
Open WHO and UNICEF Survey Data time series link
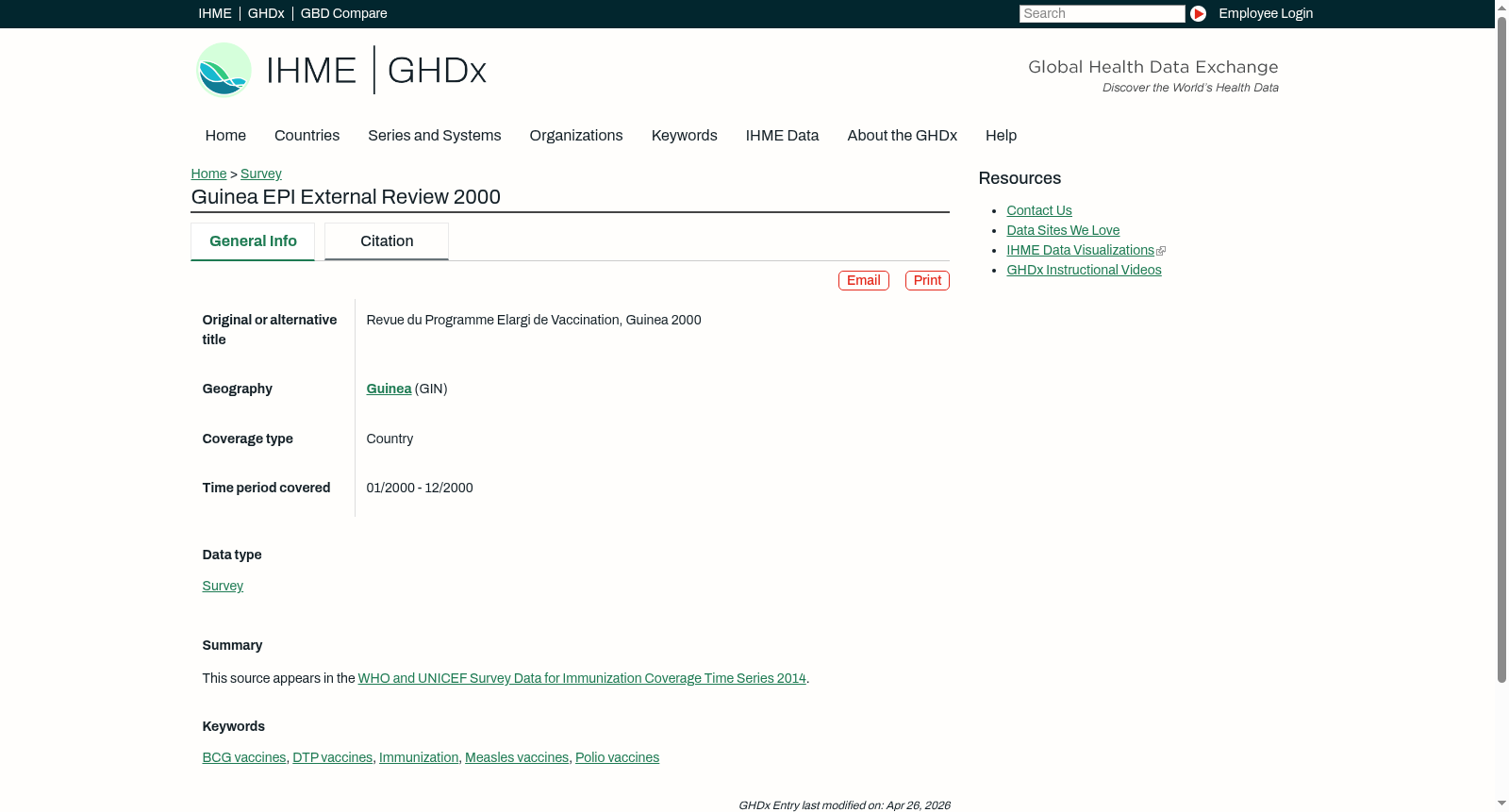(582, 678)
